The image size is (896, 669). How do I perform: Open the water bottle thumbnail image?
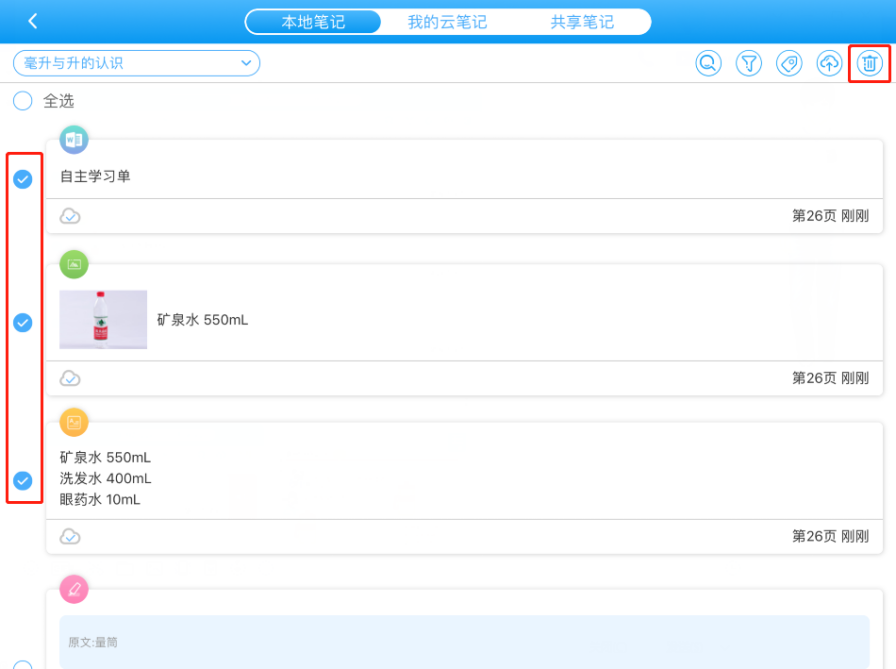103,320
